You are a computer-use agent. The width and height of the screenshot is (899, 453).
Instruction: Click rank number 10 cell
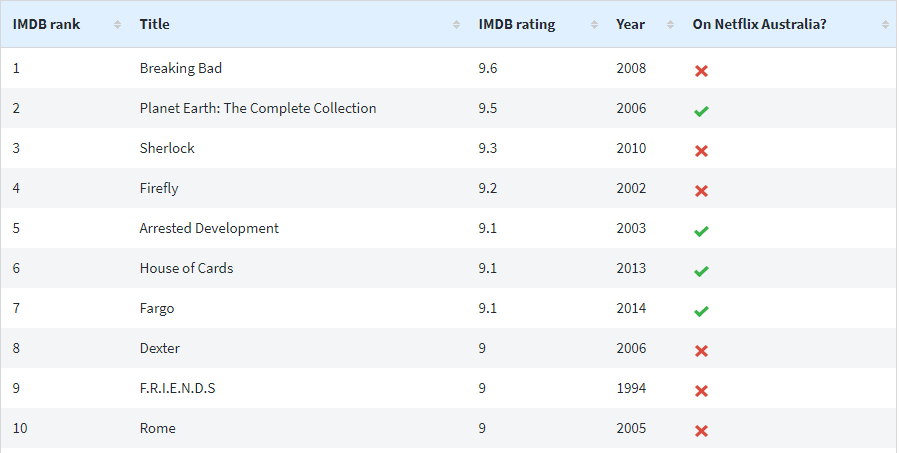click(x=20, y=428)
